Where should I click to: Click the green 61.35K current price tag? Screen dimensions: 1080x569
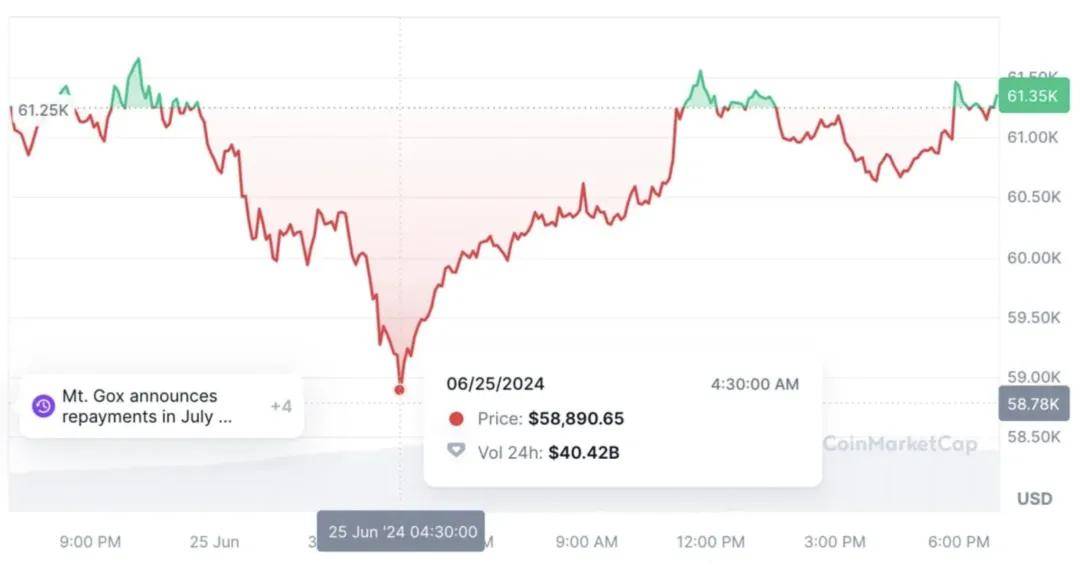pos(1032,96)
